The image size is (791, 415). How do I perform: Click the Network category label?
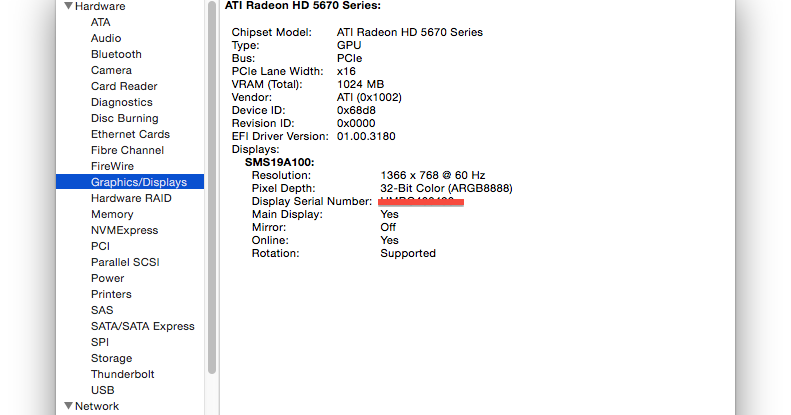click(x=97, y=406)
